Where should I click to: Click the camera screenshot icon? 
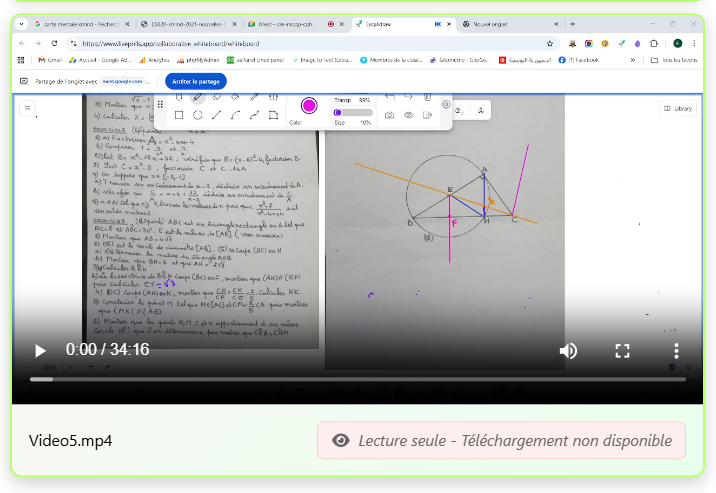click(x=389, y=115)
